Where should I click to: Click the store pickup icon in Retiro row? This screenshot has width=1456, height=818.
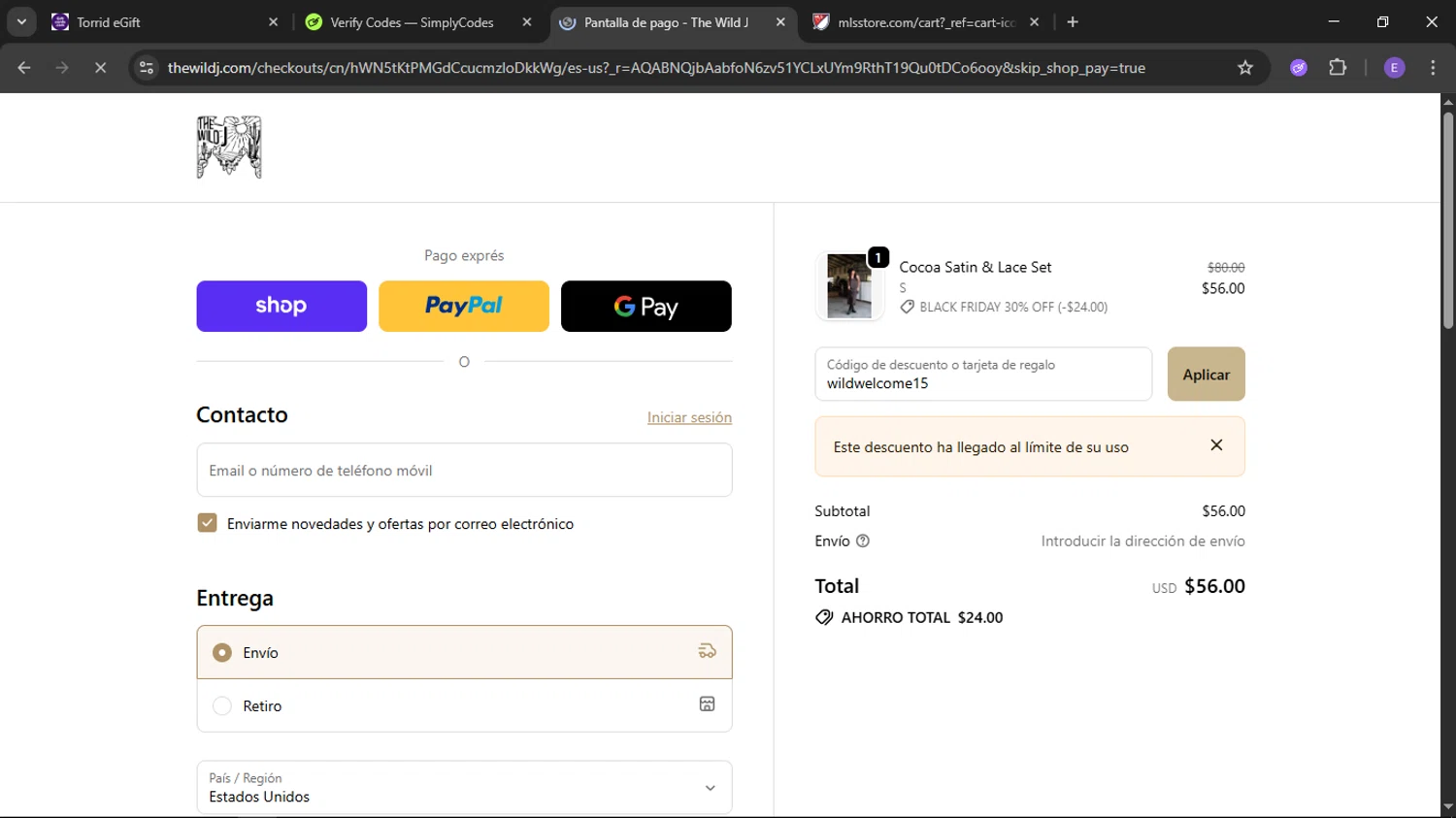point(708,704)
